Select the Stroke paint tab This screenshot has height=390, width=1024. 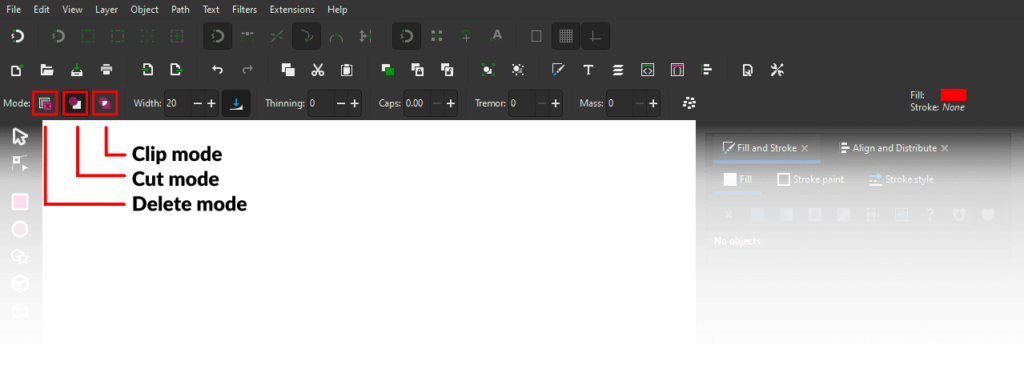coord(811,179)
